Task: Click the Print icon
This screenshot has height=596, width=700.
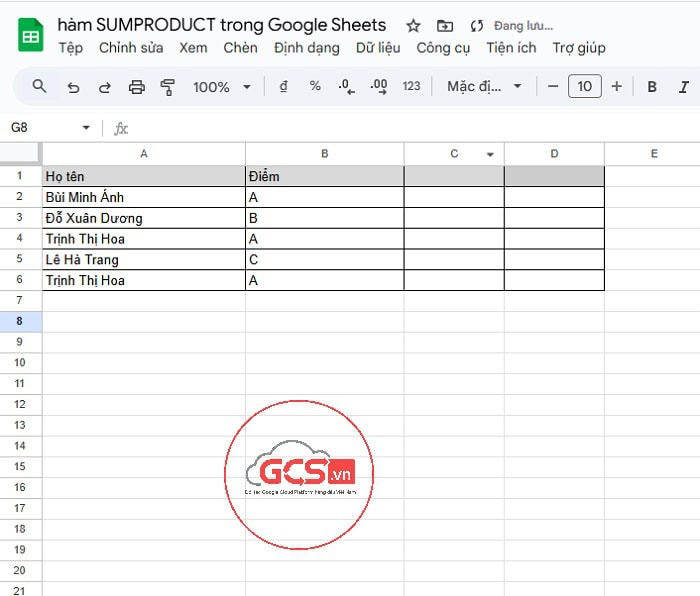Action: point(137,87)
